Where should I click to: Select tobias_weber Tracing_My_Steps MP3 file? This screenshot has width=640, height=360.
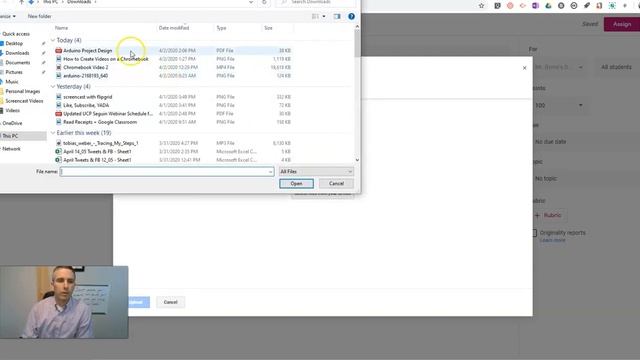[100, 143]
